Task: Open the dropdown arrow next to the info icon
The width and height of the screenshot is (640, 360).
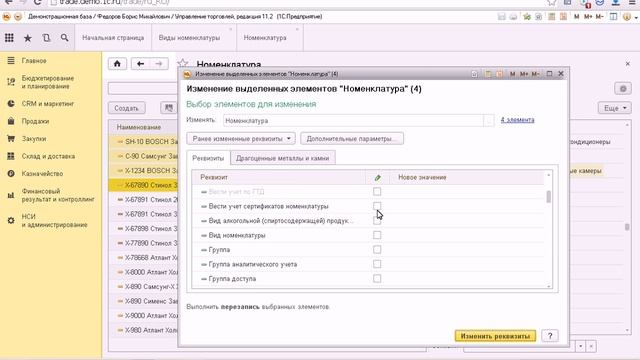Action: click(636, 17)
